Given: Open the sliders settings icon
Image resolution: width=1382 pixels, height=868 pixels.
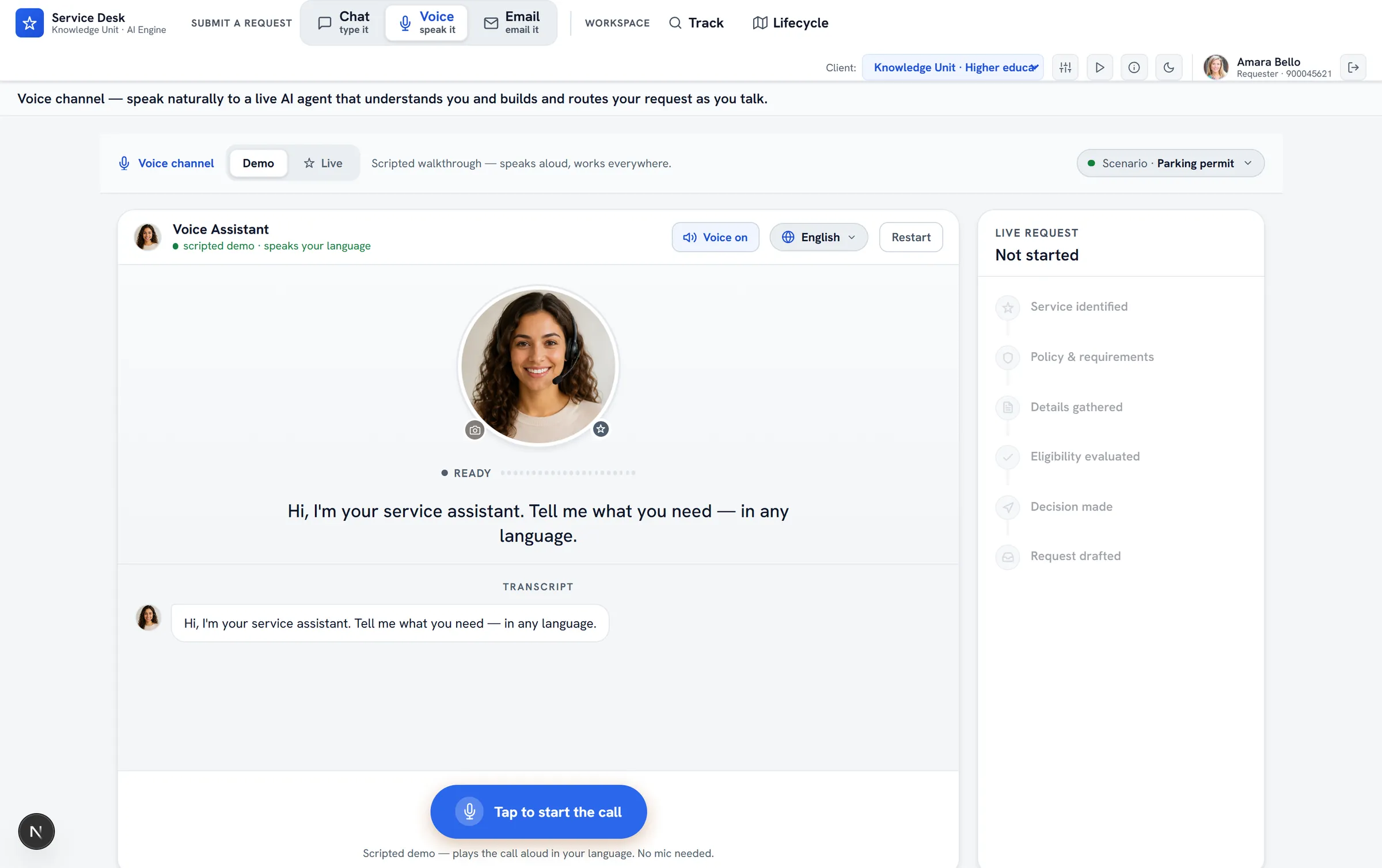Looking at the screenshot, I should coord(1065,67).
